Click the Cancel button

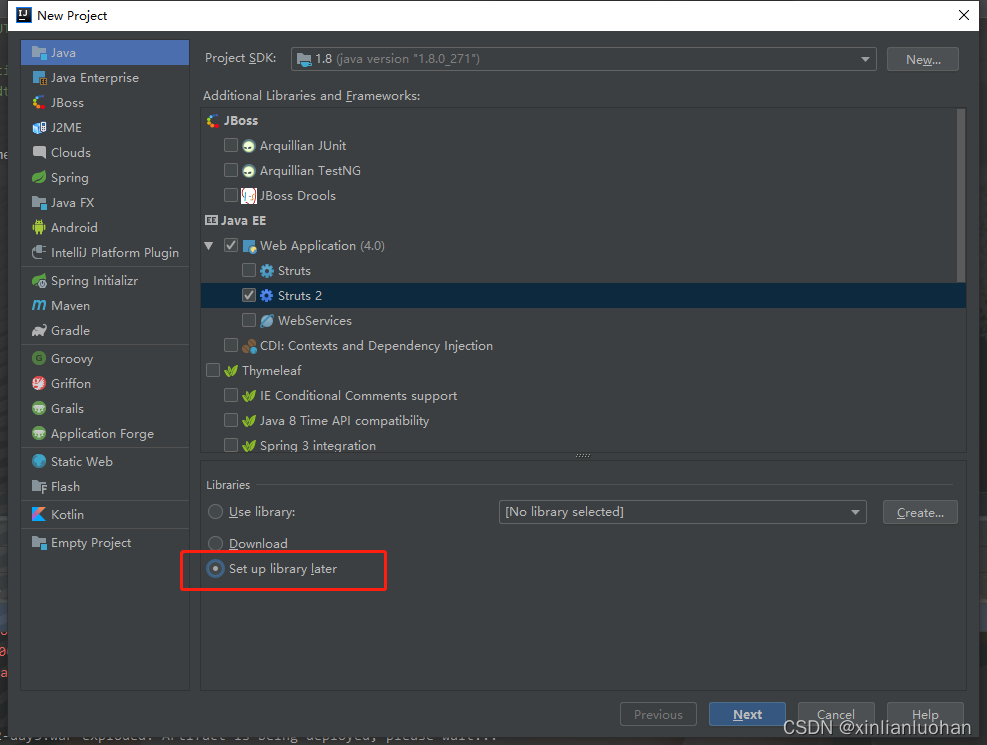coord(836,714)
